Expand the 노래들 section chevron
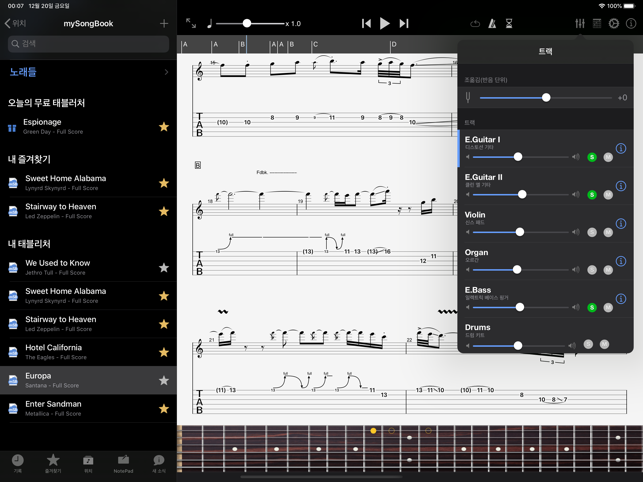The width and height of the screenshot is (643, 482). pos(166,72)
